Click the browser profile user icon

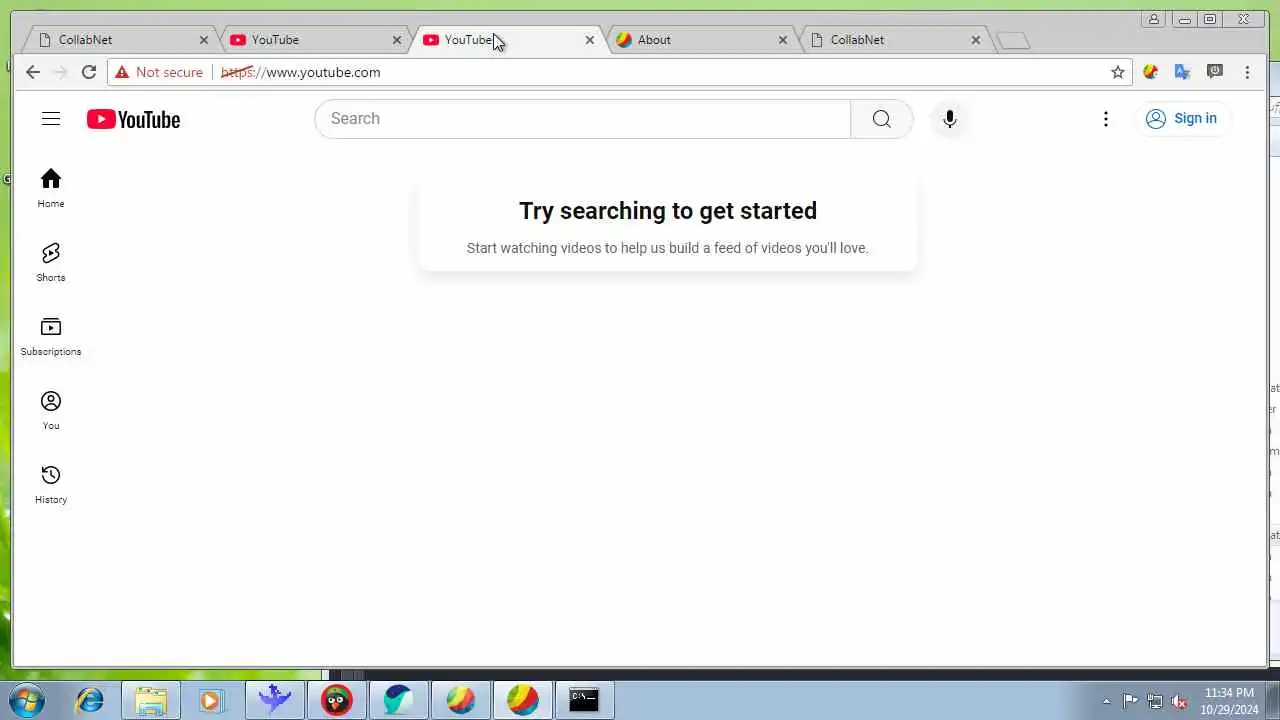(x=1154, y=19)
